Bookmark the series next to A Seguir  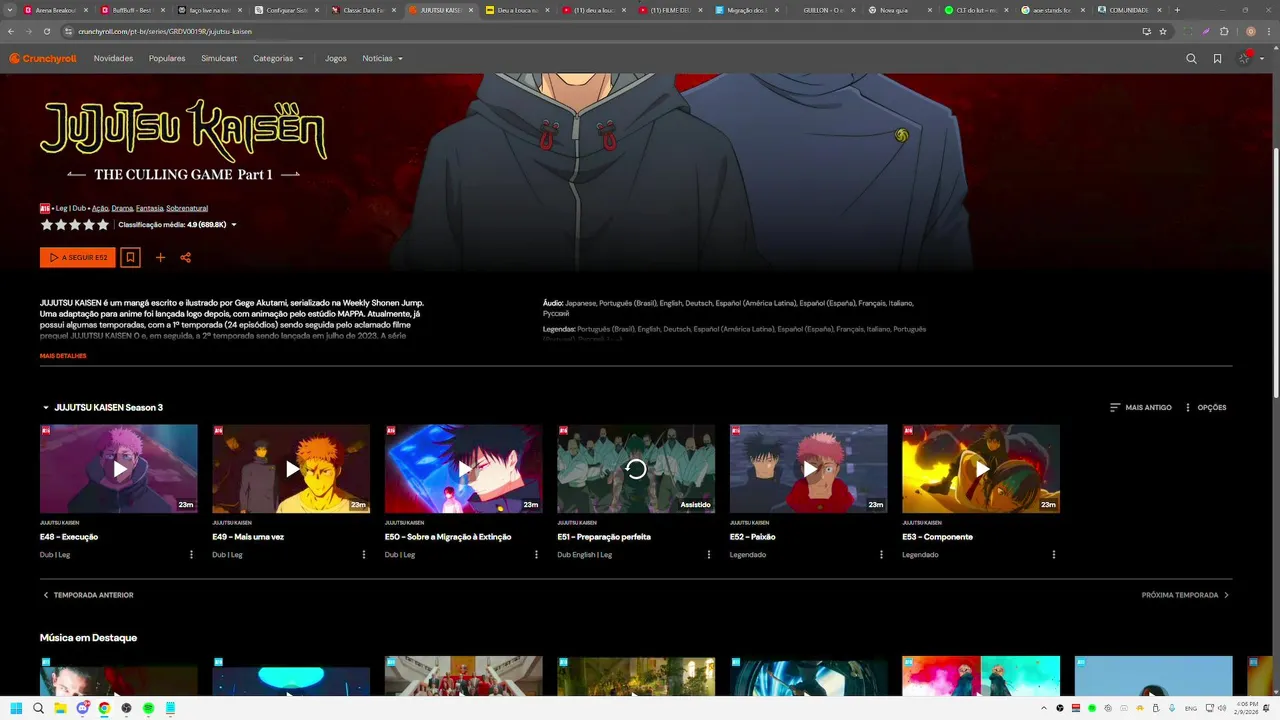(130, 258)
